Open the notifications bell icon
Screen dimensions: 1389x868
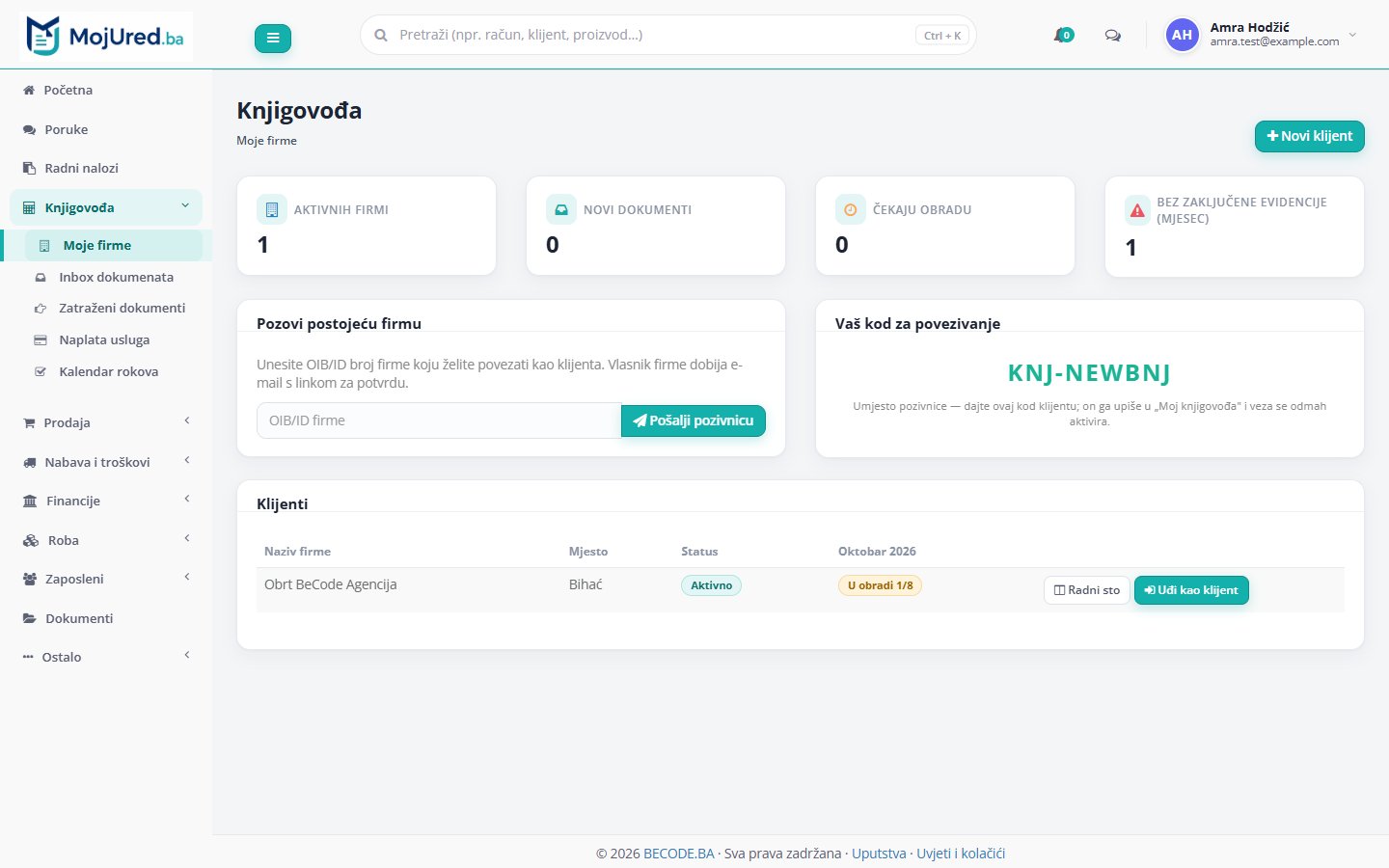[x=1062, y=36]
